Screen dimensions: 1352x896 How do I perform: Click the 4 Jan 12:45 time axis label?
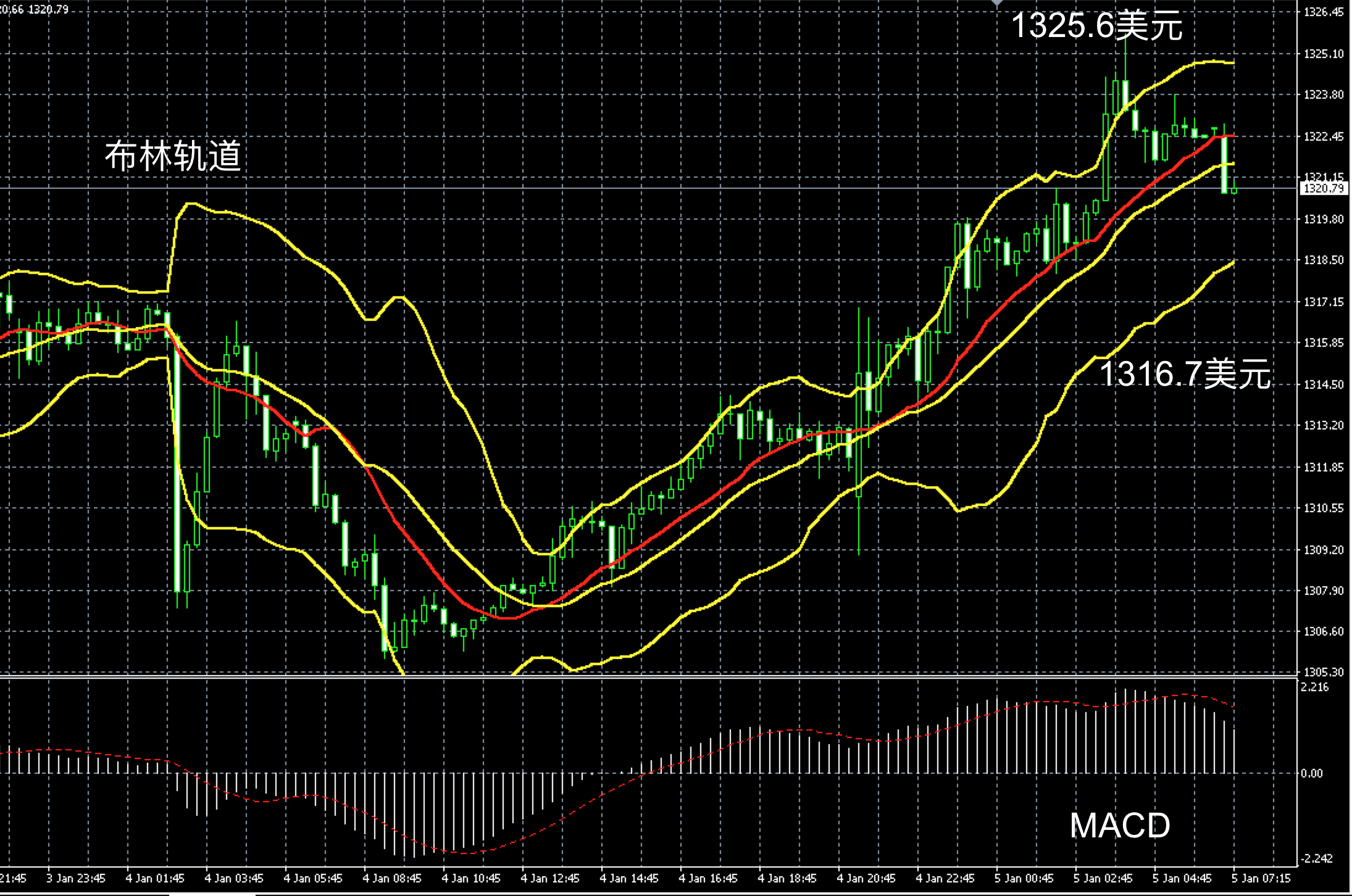coord(550,878)
